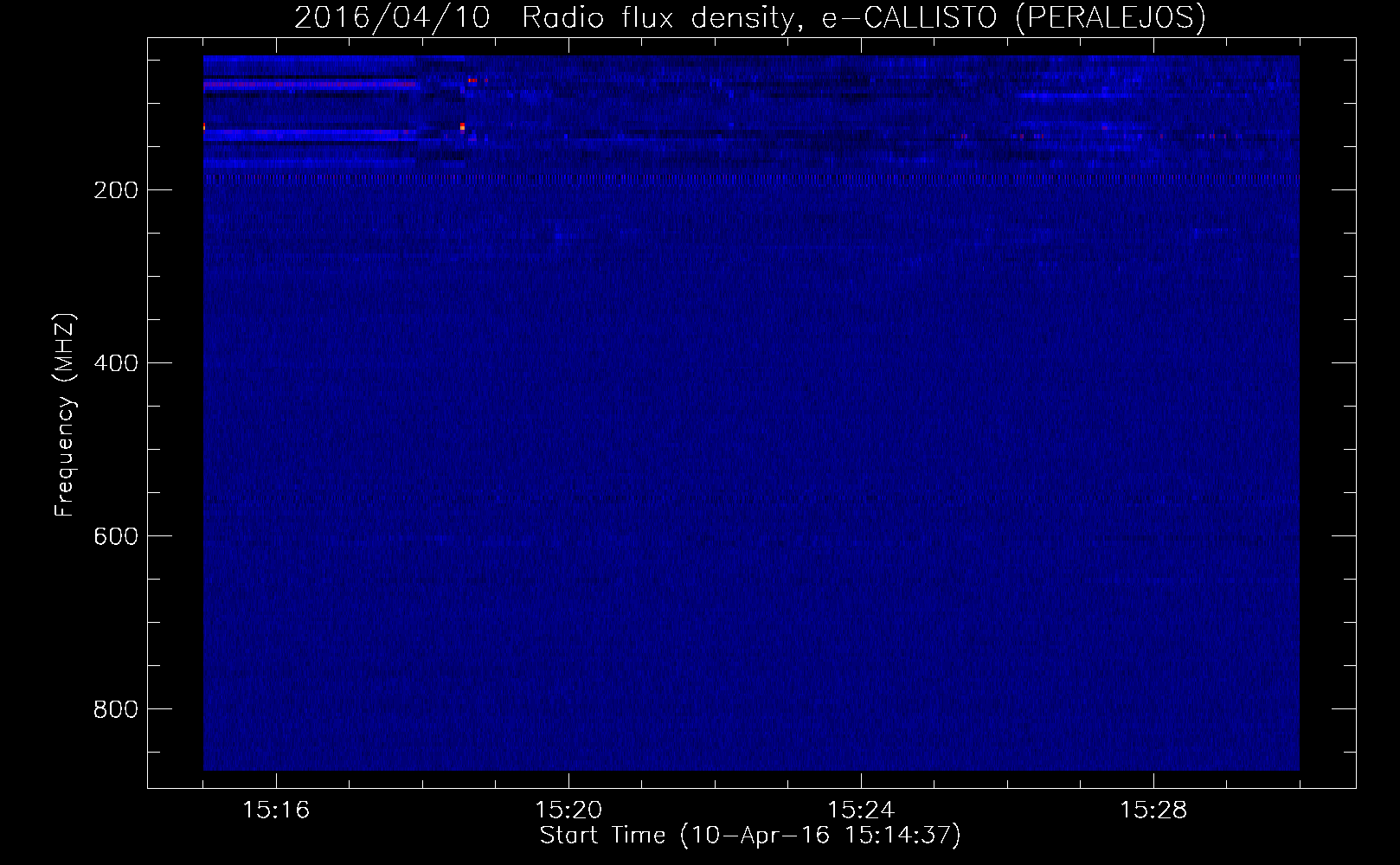Click the 400 frequency tick label
Screen dimensions: 1400x865
116,363
